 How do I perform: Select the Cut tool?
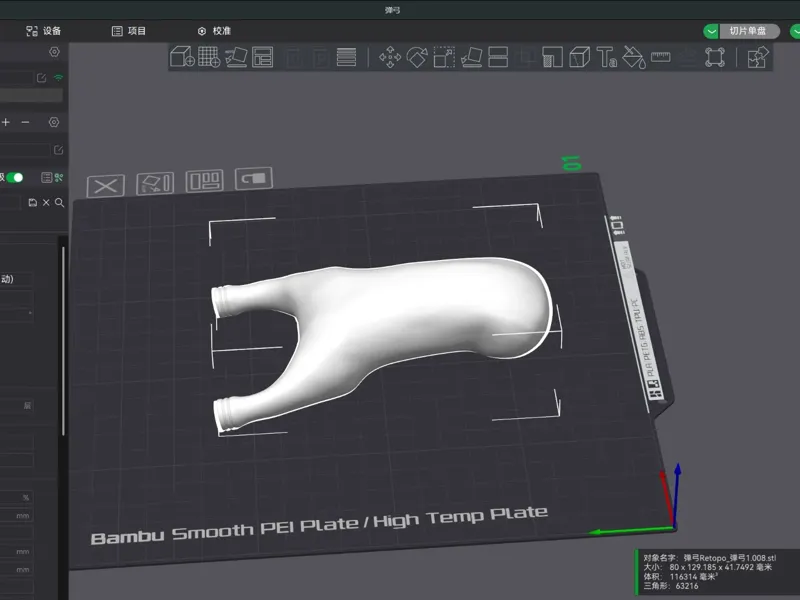498,57
